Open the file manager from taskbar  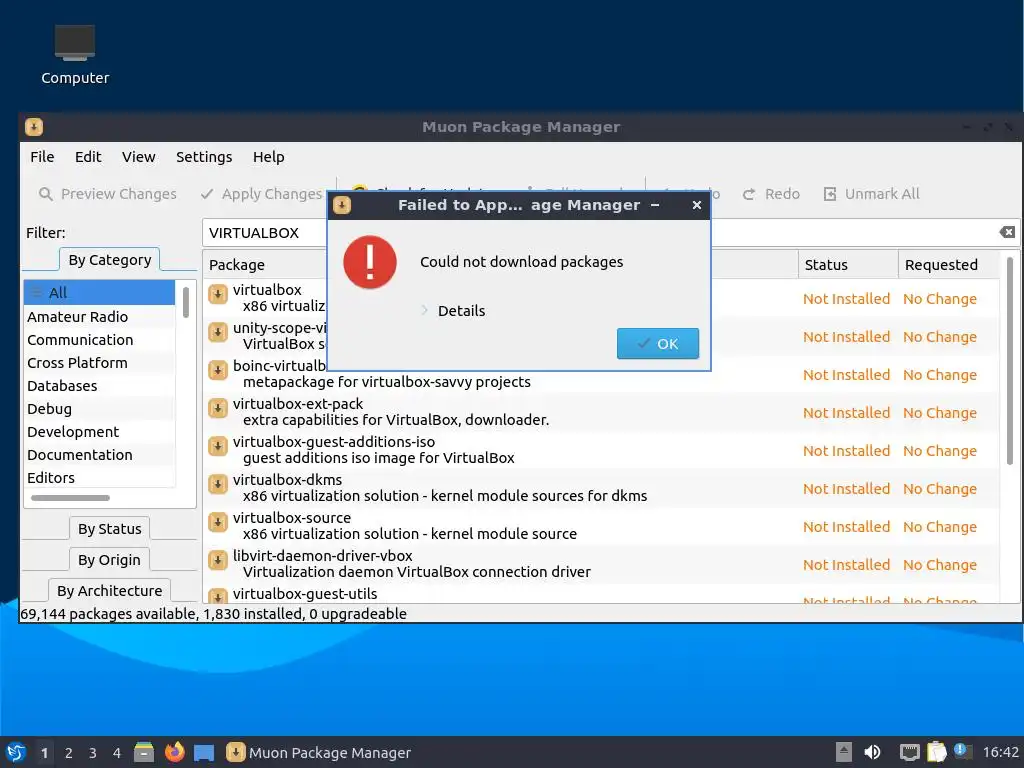[144, 752]
